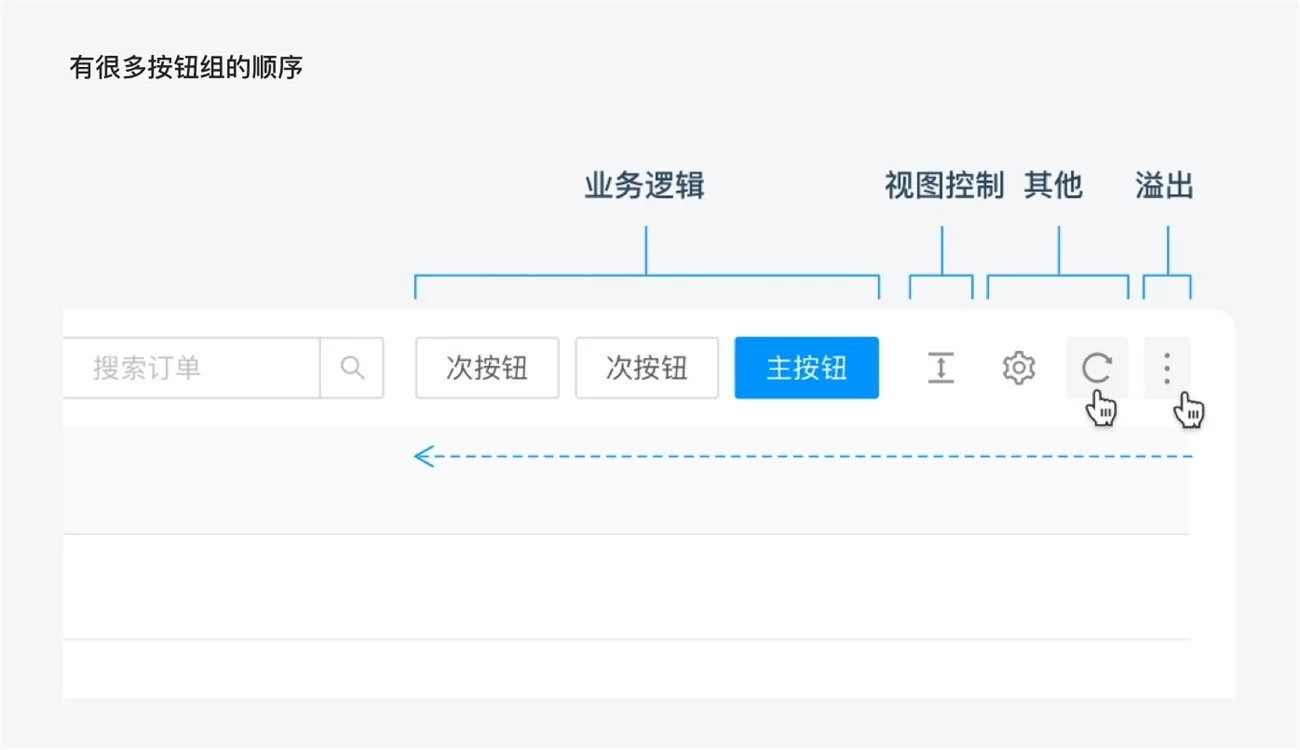Click the 次按钮 next to 主按钮

pos(647,368)
